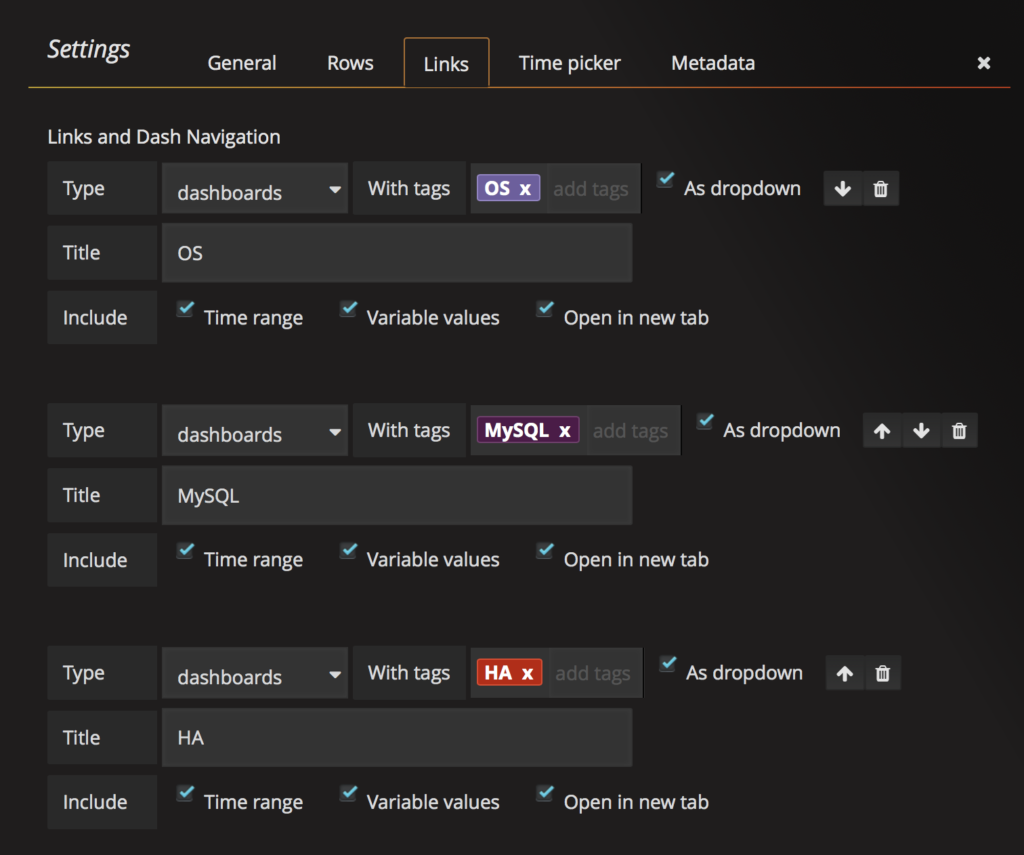Uncheck Open in new tab for HA link
This screenshot has width=1024, height=855.
pos(545,793)
